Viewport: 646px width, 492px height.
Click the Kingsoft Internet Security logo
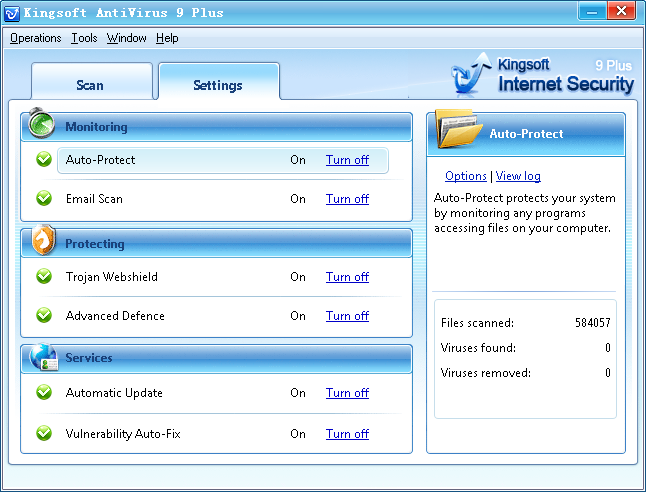point(542,75)
